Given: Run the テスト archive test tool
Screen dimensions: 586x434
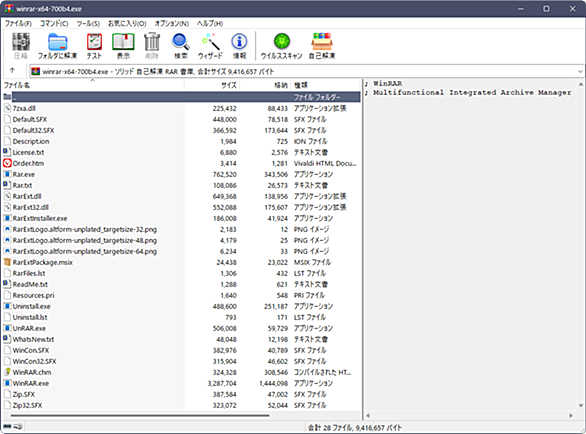Looking at the screenshot, I should tap(94, 42).
